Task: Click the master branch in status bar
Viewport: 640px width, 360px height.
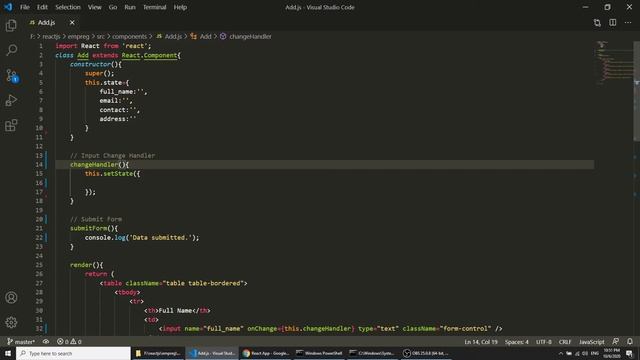Action: click(21, 342)
